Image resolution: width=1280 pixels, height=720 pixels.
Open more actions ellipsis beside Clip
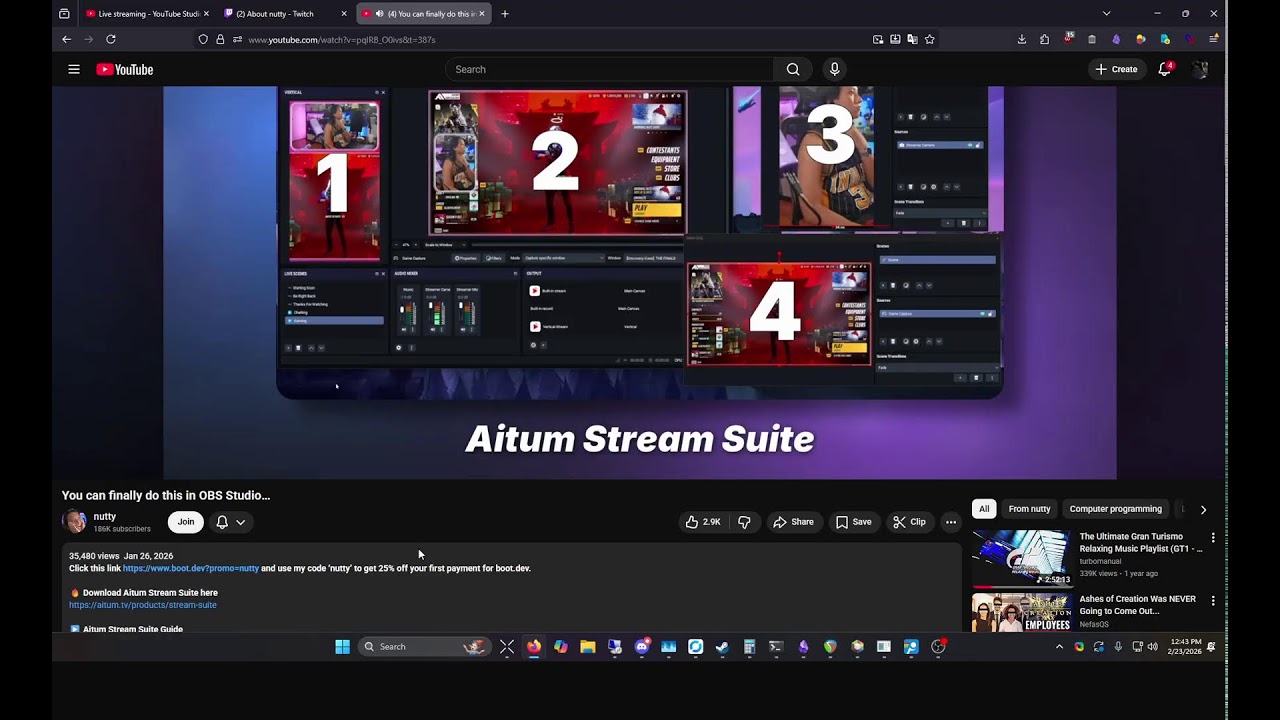tap(951, 522)
